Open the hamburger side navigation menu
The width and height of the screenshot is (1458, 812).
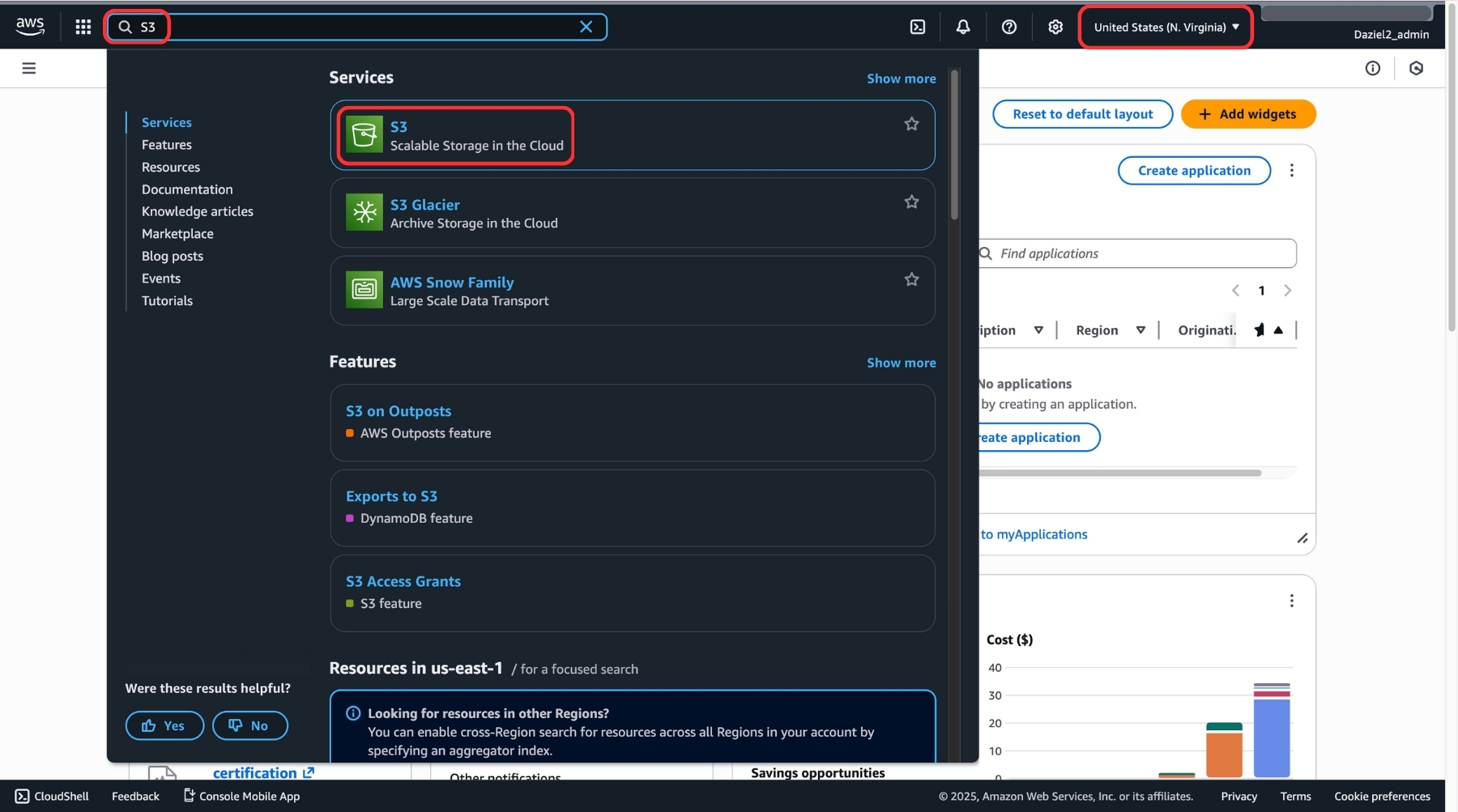pyautogui.click(x=29, y=68)
